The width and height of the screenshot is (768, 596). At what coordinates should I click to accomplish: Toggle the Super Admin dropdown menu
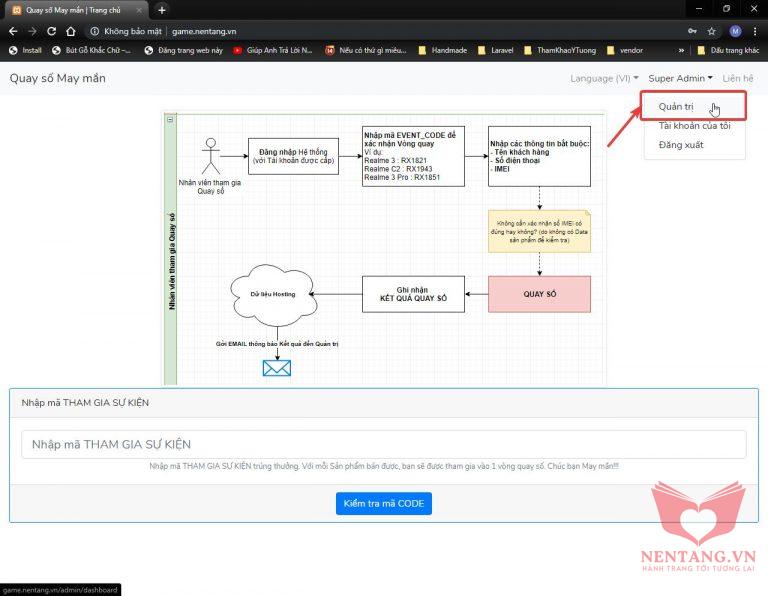tap(680, 78)
